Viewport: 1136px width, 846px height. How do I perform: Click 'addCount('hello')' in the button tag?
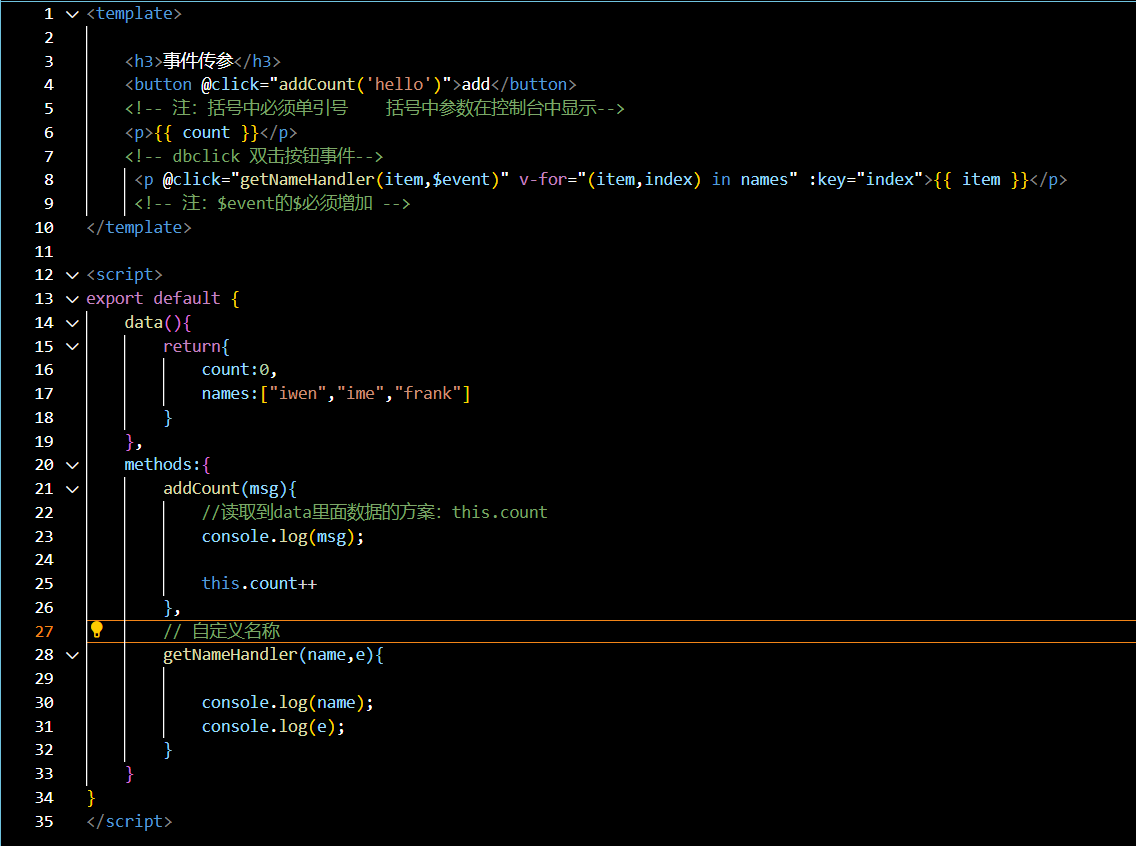(x=361, y=85)
